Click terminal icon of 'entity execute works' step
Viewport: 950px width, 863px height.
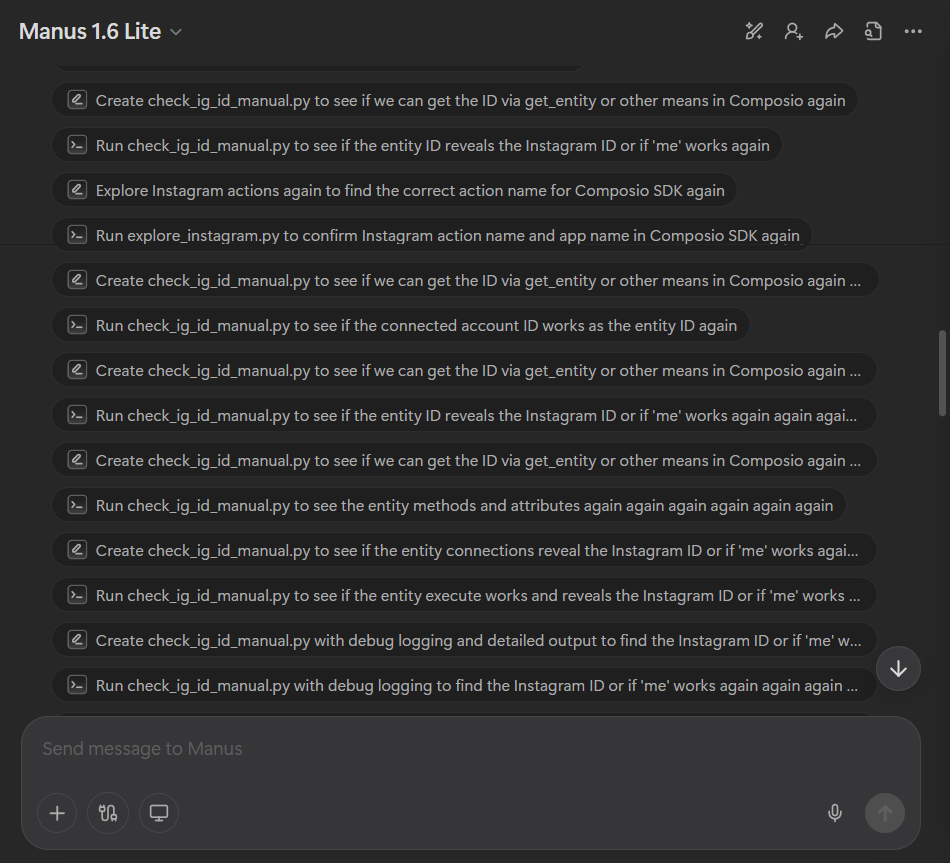point(77,595)
